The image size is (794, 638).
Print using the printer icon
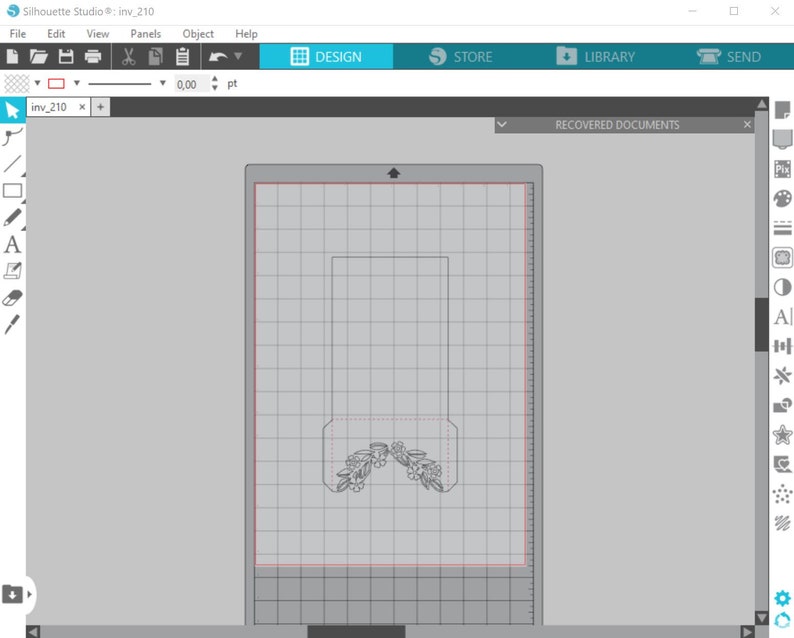tap(93, 56)
